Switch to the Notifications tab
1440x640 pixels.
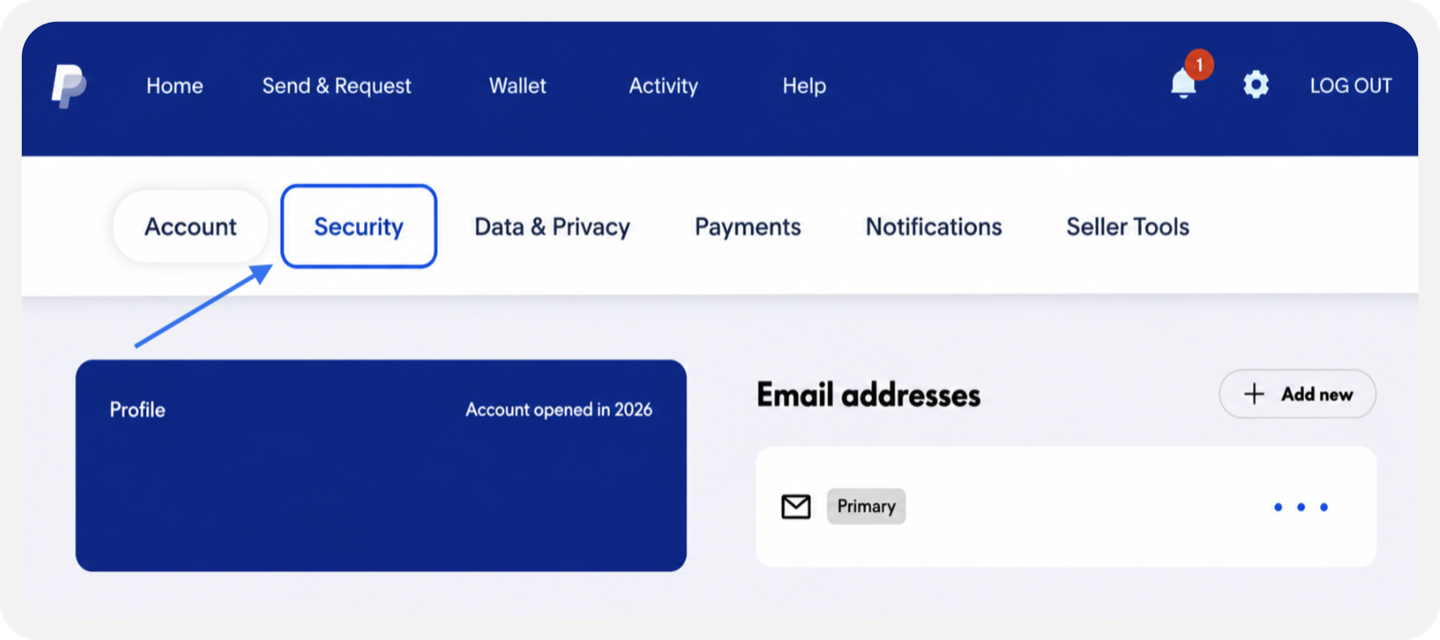(x=934, y=227)
